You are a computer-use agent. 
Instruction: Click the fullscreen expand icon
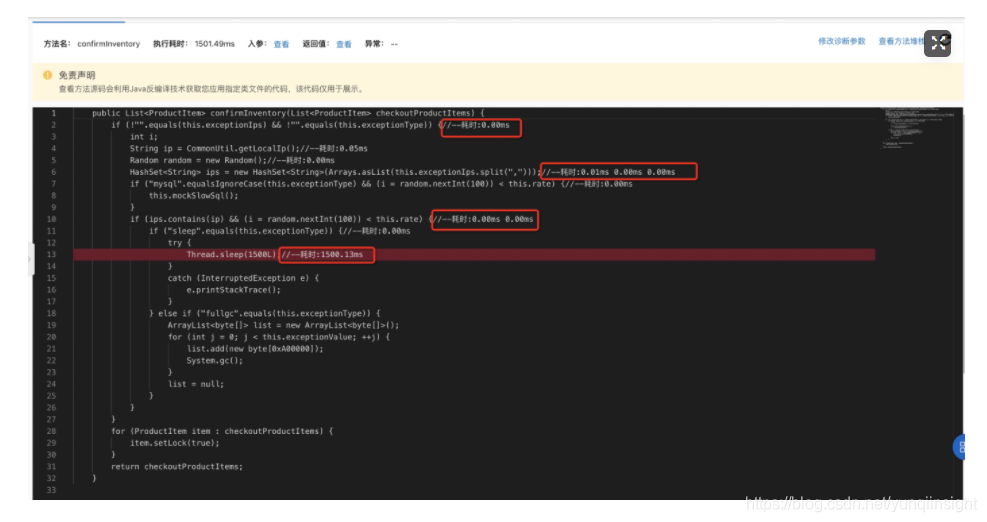pyautogui.click(x=937, y=43)
